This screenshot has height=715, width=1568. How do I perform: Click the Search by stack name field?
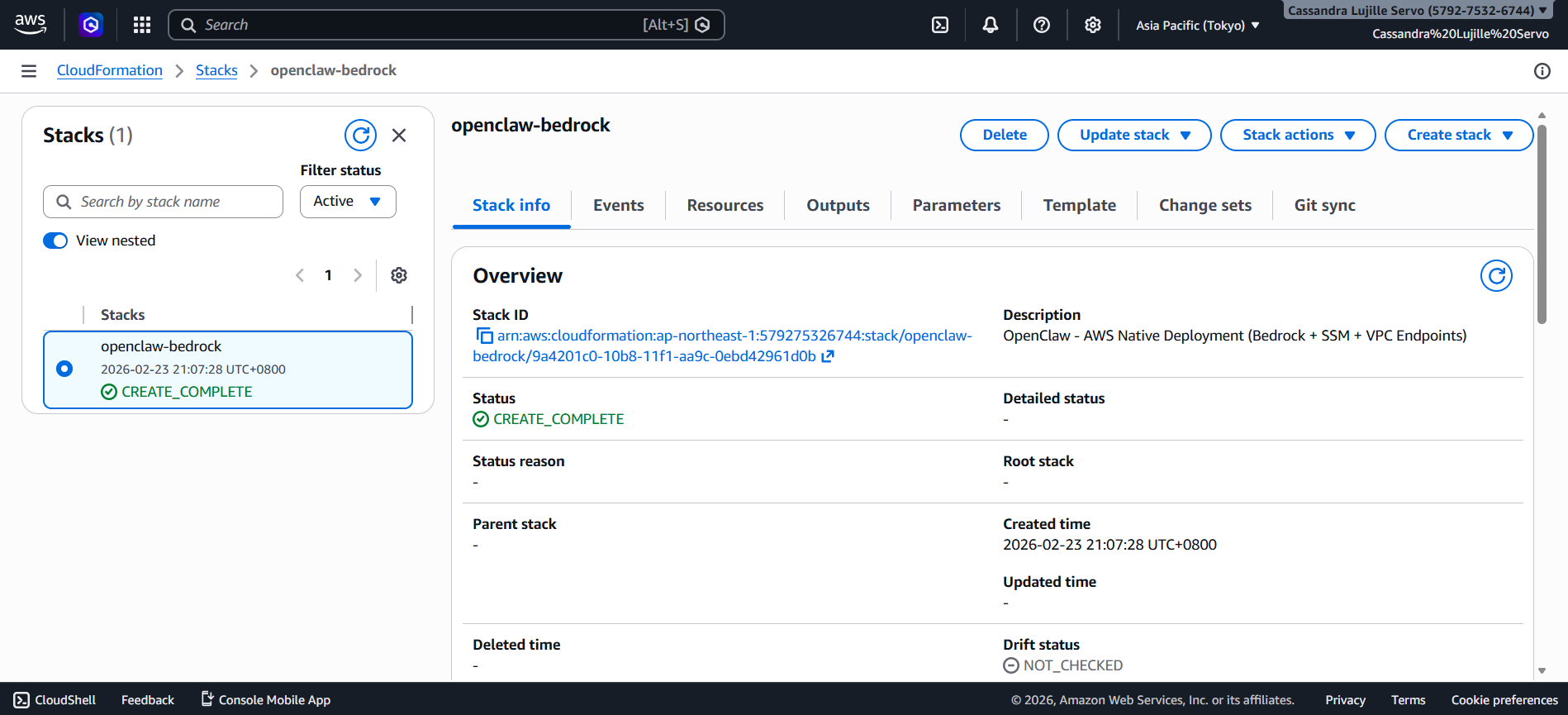coord(163,202)
